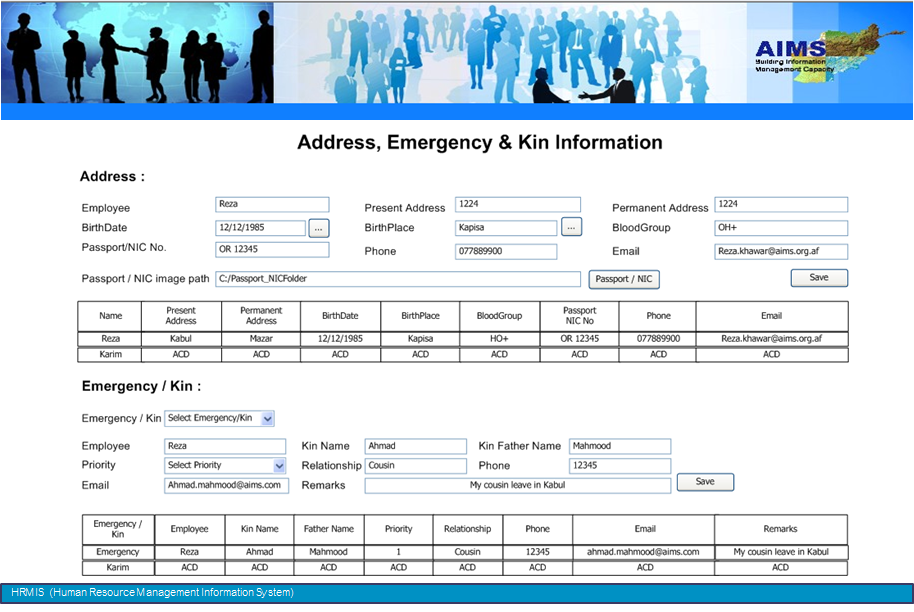Select the Reza row in address table

462,339
